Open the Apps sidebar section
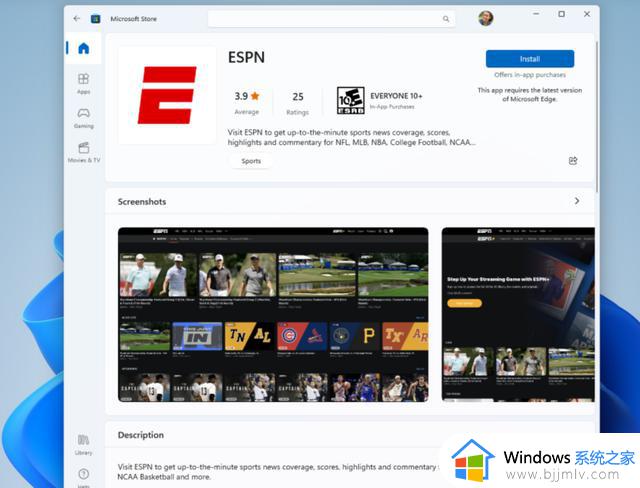Screen dimensions: 640x488 click(x=83, y=83)
